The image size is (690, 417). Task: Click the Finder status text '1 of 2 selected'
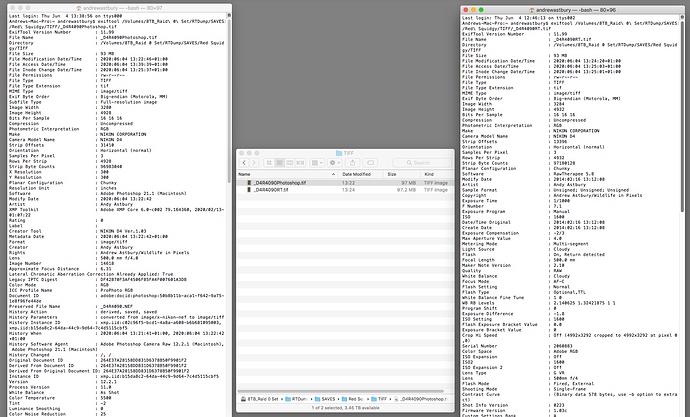point(345,408)
